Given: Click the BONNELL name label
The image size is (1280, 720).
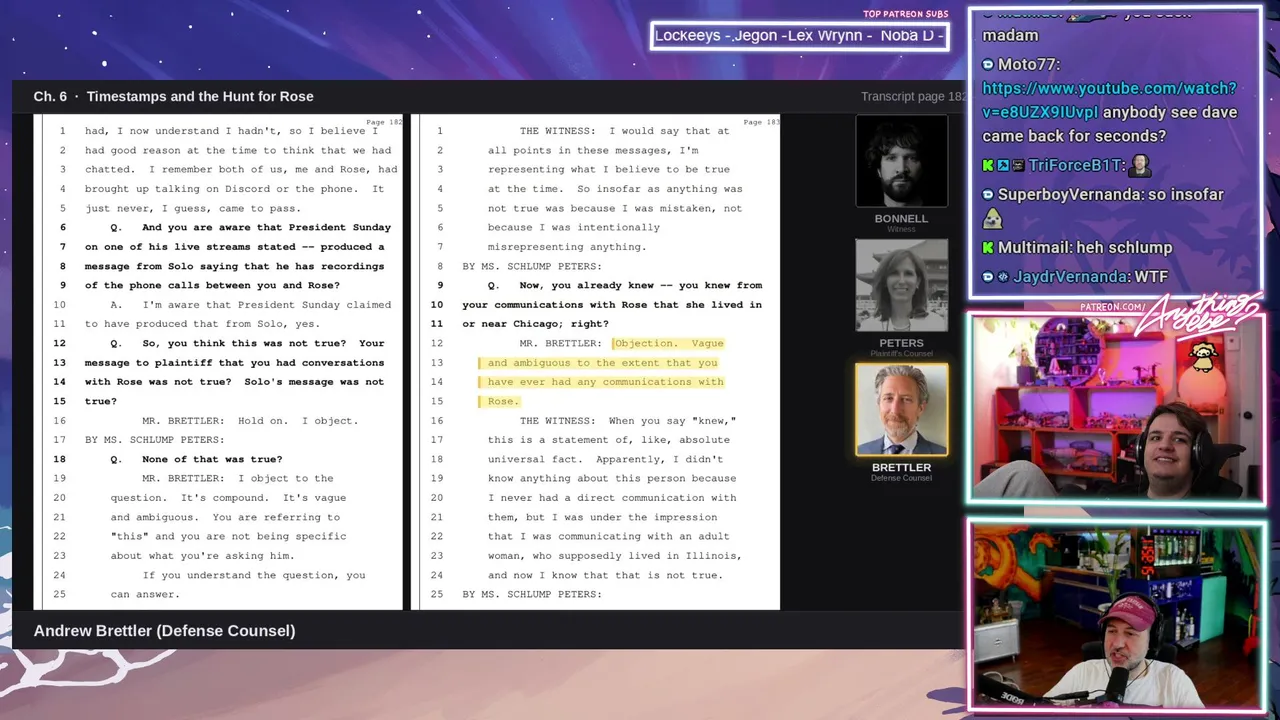Looking at the screenshot, I should pyautogui.click(x=901, y=218).
